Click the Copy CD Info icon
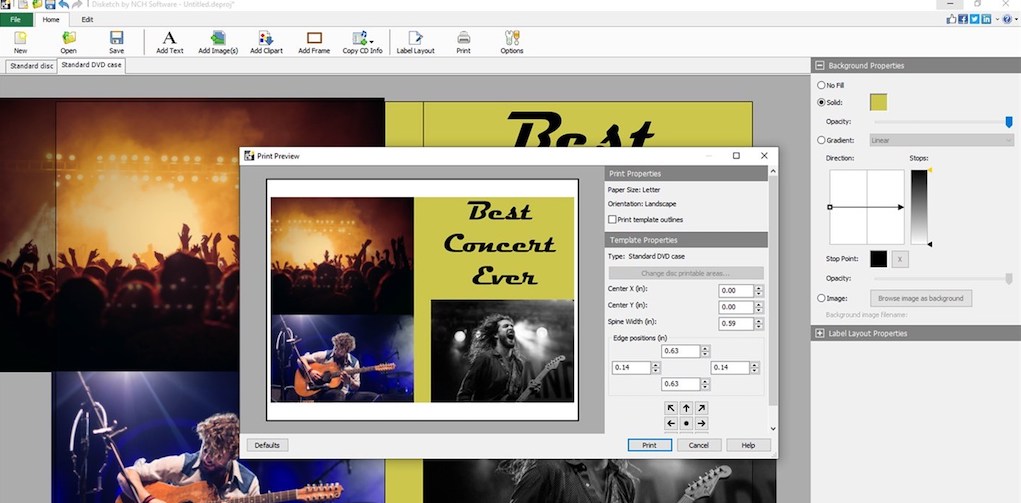 click(362, 41)
